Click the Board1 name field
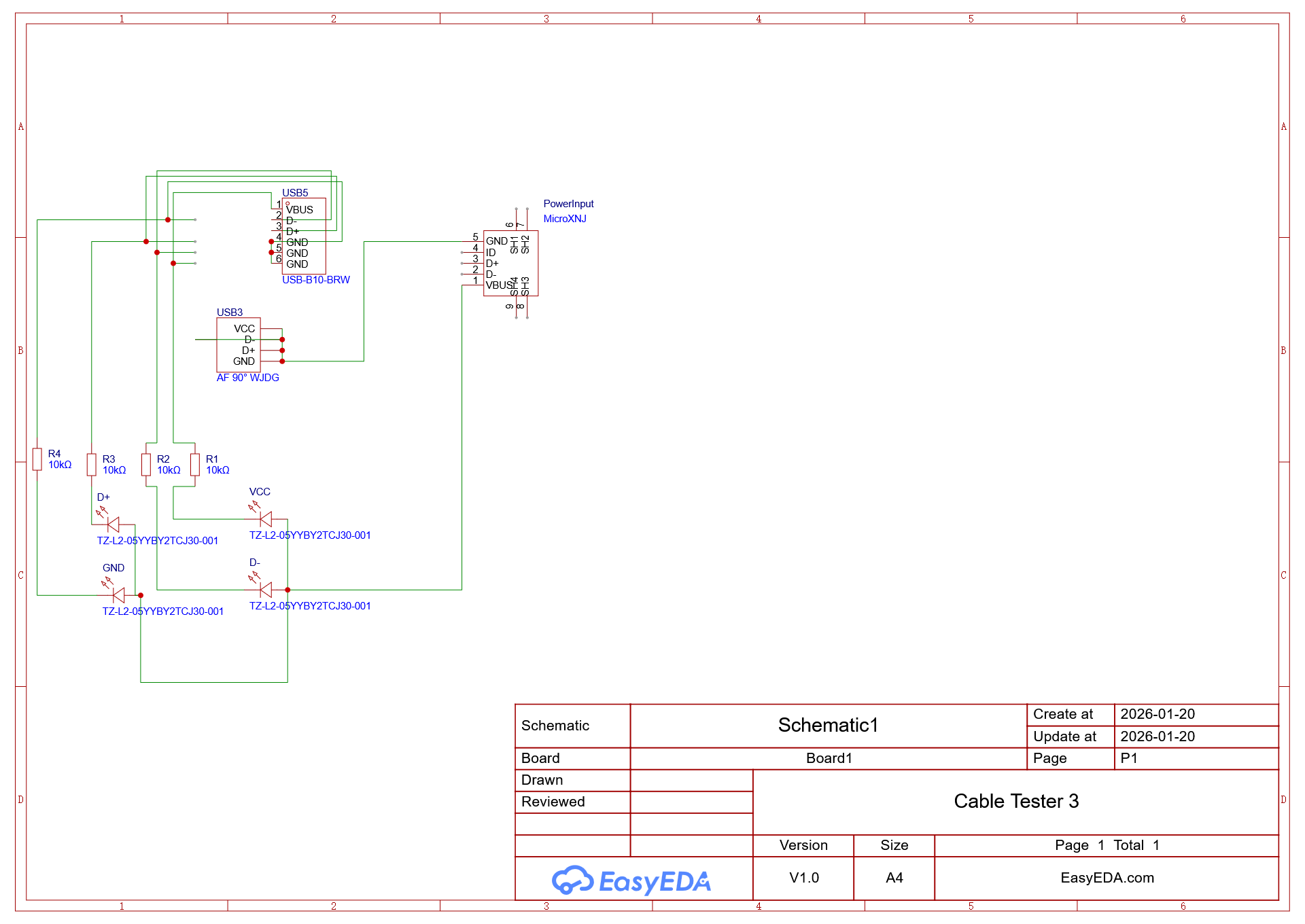1305x924 pixels. [x=828, y=758]
